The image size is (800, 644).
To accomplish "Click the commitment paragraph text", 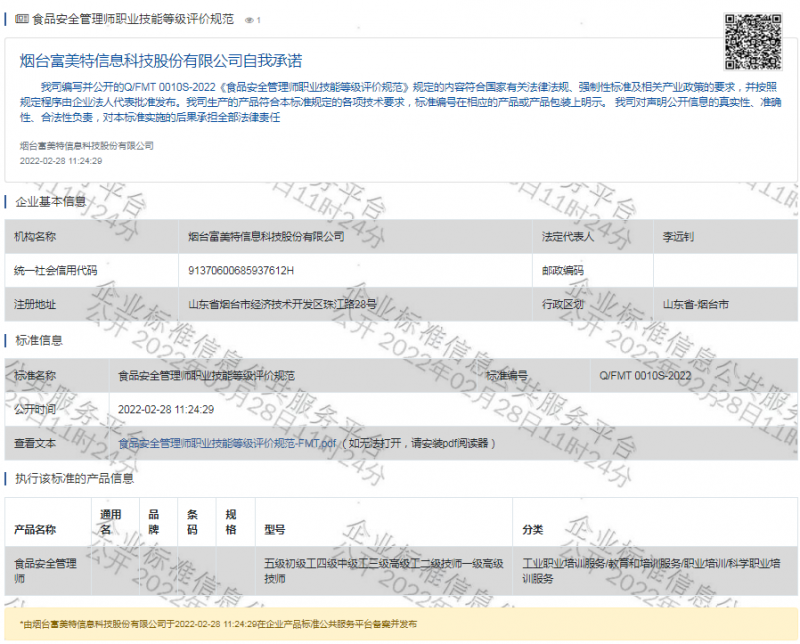I will click(x=401, y=102).
